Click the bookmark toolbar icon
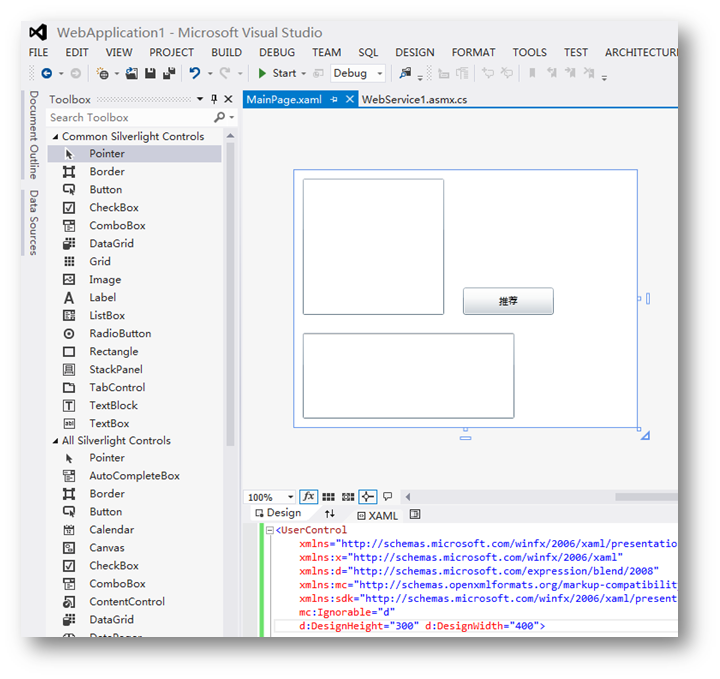Image resolution: width=720 pixels, height=679 pixels. pos(532,73)
